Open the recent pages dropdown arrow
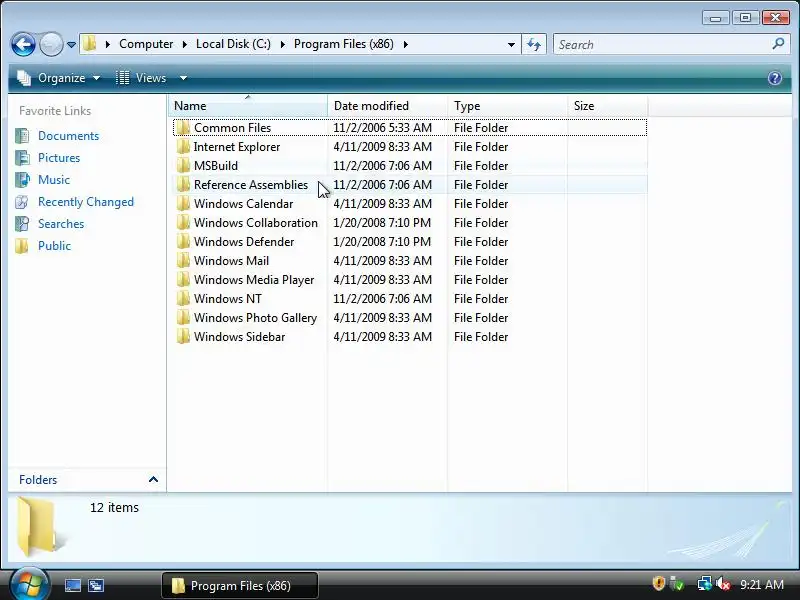The image size is (800, 600). 71,45
